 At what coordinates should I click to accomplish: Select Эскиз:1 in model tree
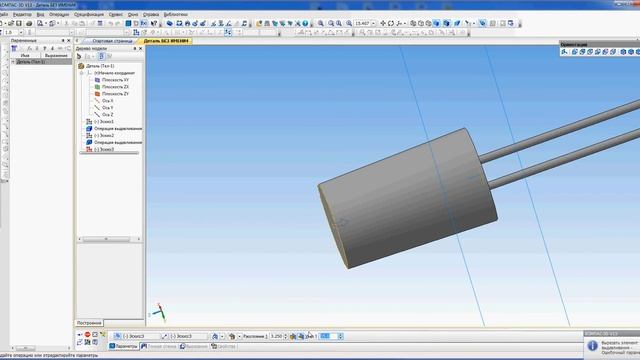pos(104,122)
